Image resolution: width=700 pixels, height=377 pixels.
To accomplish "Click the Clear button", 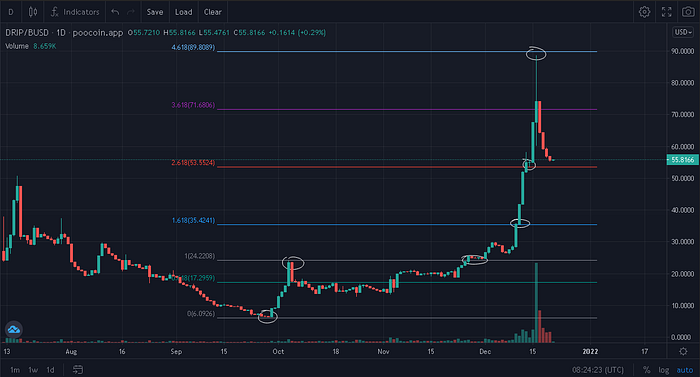I will click(x=212, y=12).
